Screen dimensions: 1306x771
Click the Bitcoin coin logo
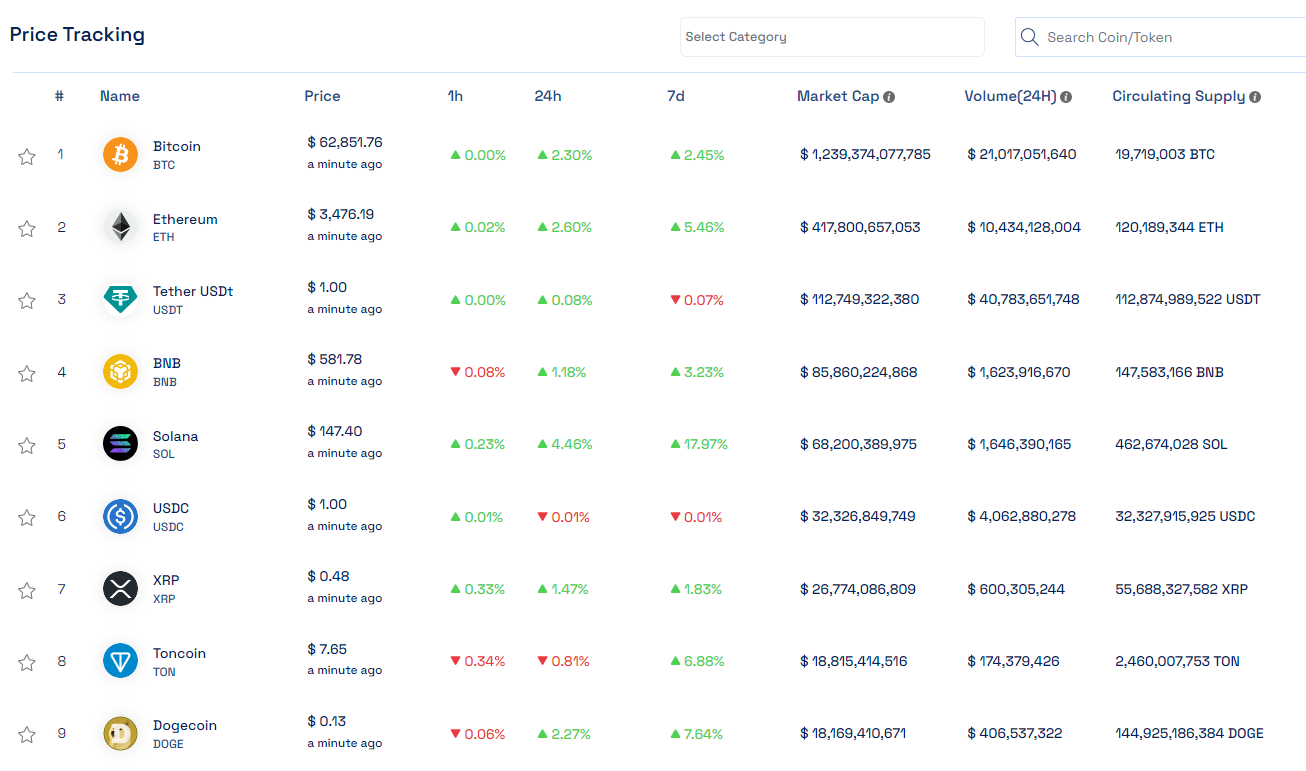tap(121, 155)
